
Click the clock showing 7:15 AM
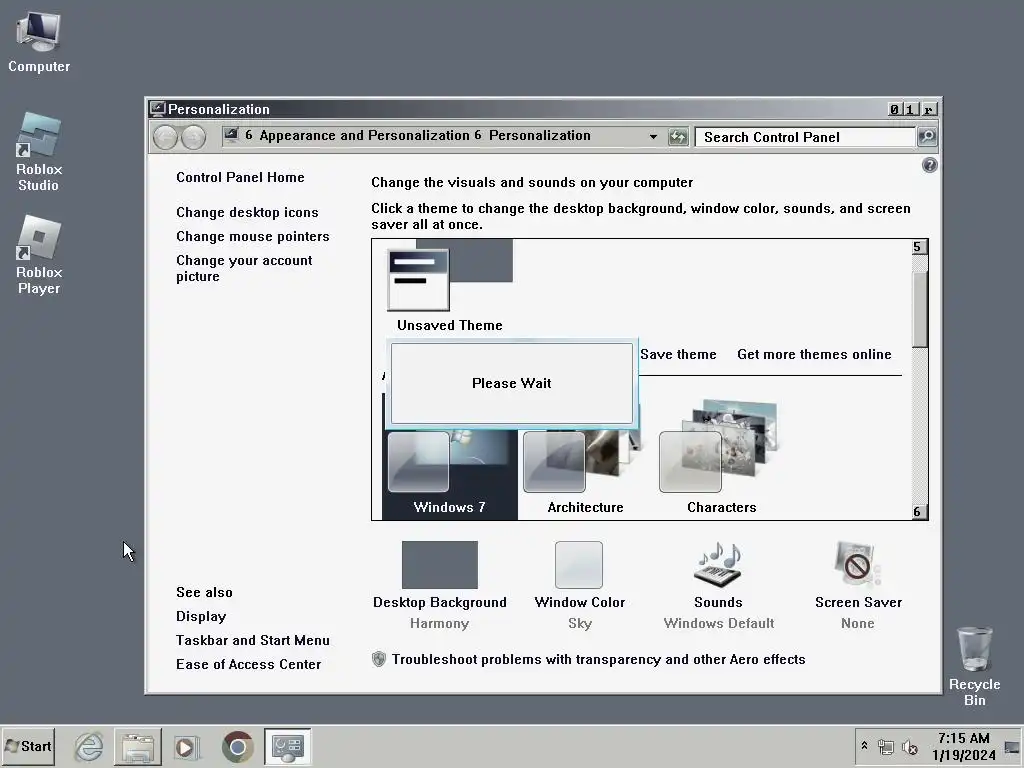(963, 746)
